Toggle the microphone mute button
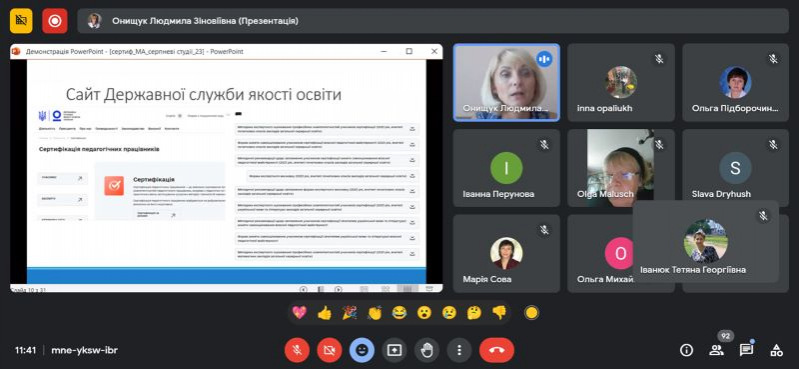Viewport: 799px width, 369px height. (x=297, y=350)
